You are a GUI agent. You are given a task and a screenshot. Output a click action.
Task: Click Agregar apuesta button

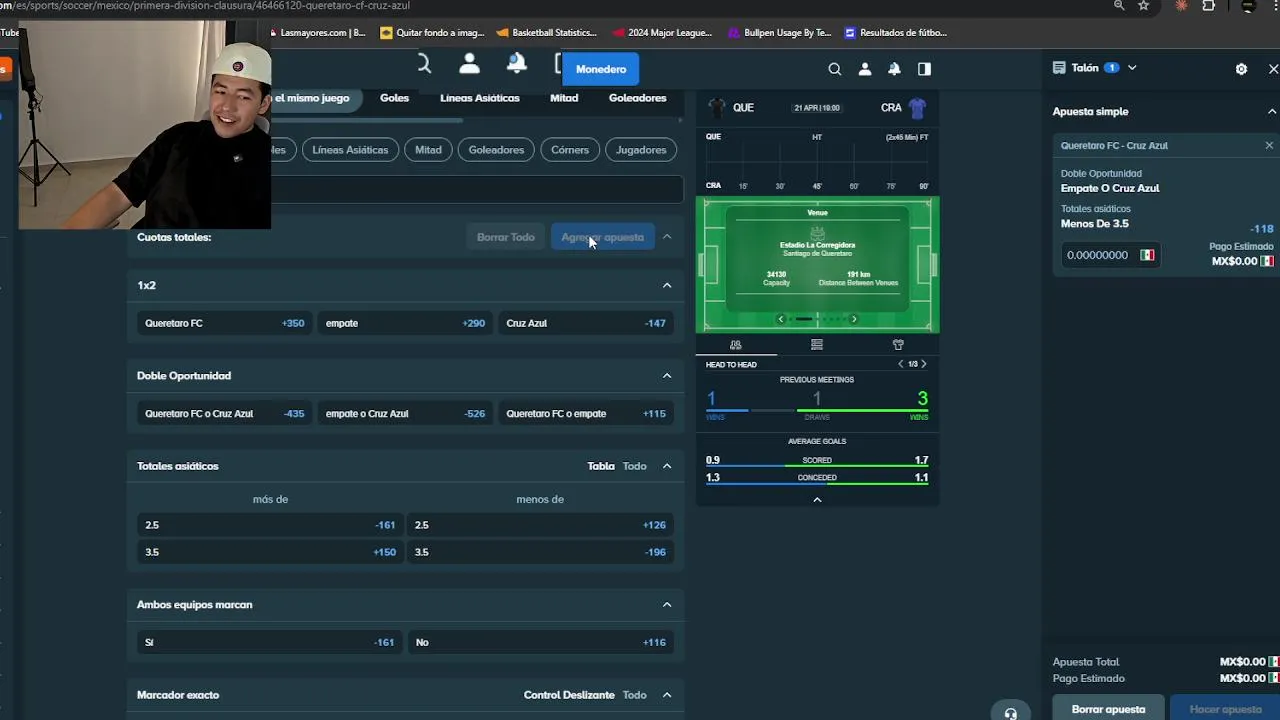tap(602, 237)
